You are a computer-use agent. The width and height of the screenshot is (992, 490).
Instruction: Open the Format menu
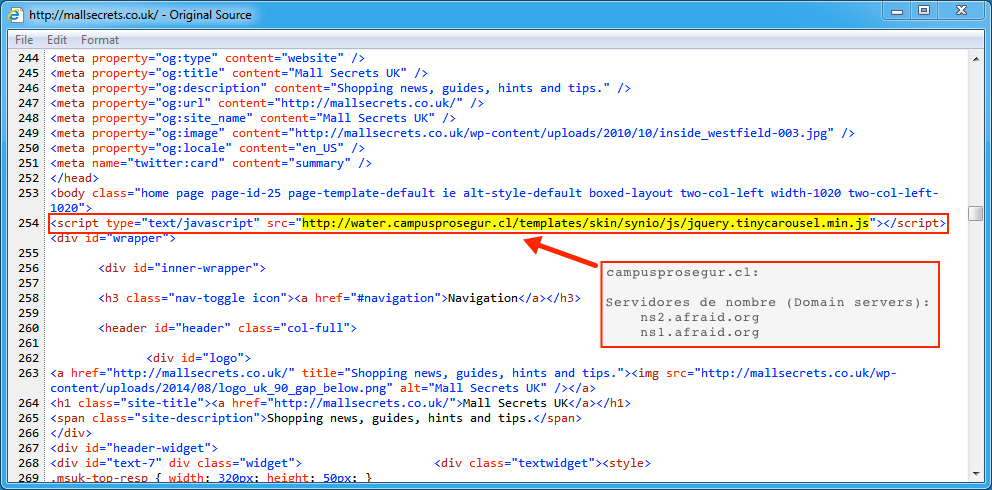100,40
